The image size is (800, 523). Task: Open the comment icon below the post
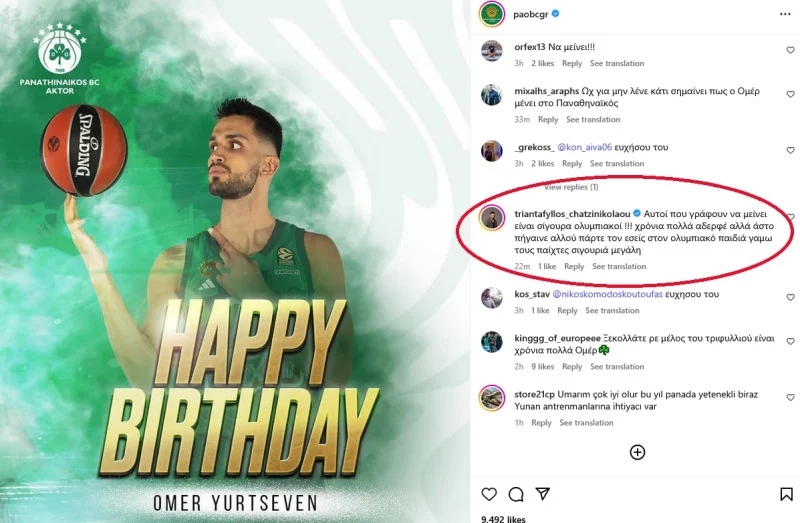[x=516, y=494]
